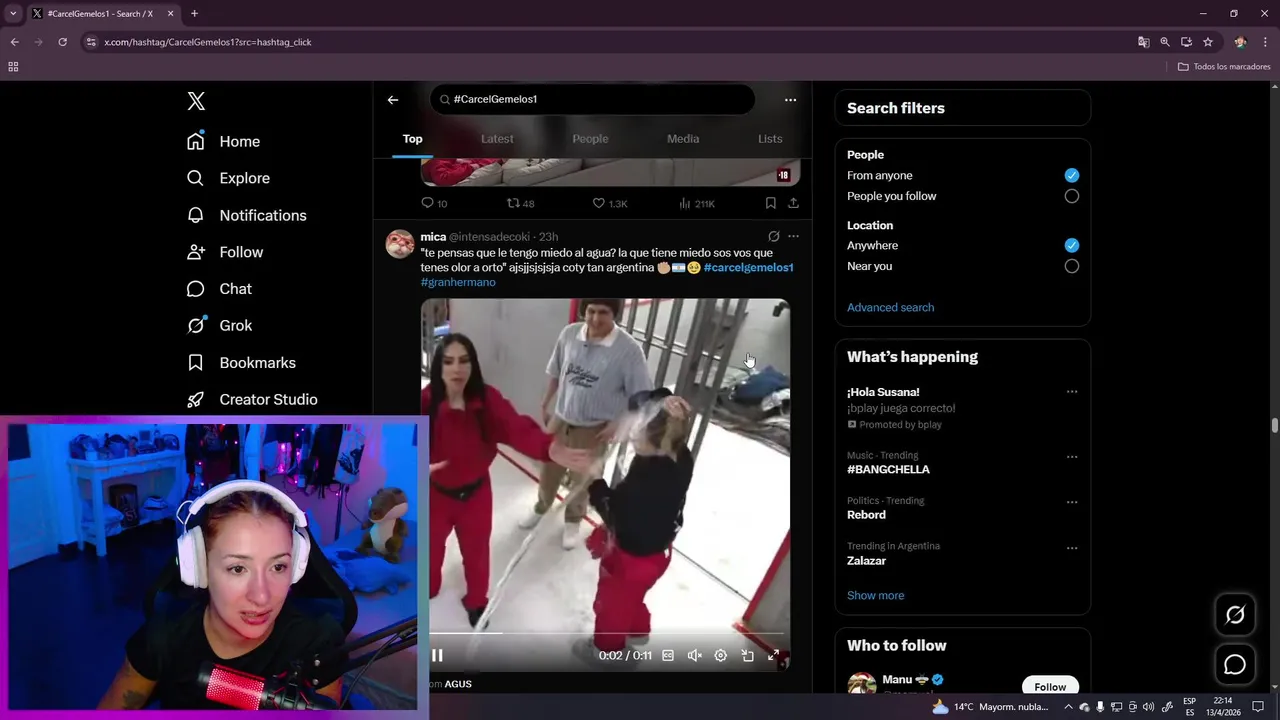Image resolution: width=1280 pixels, height=720 pixels.
Task: Select the From anyone filter
Action: point(1072,175)
